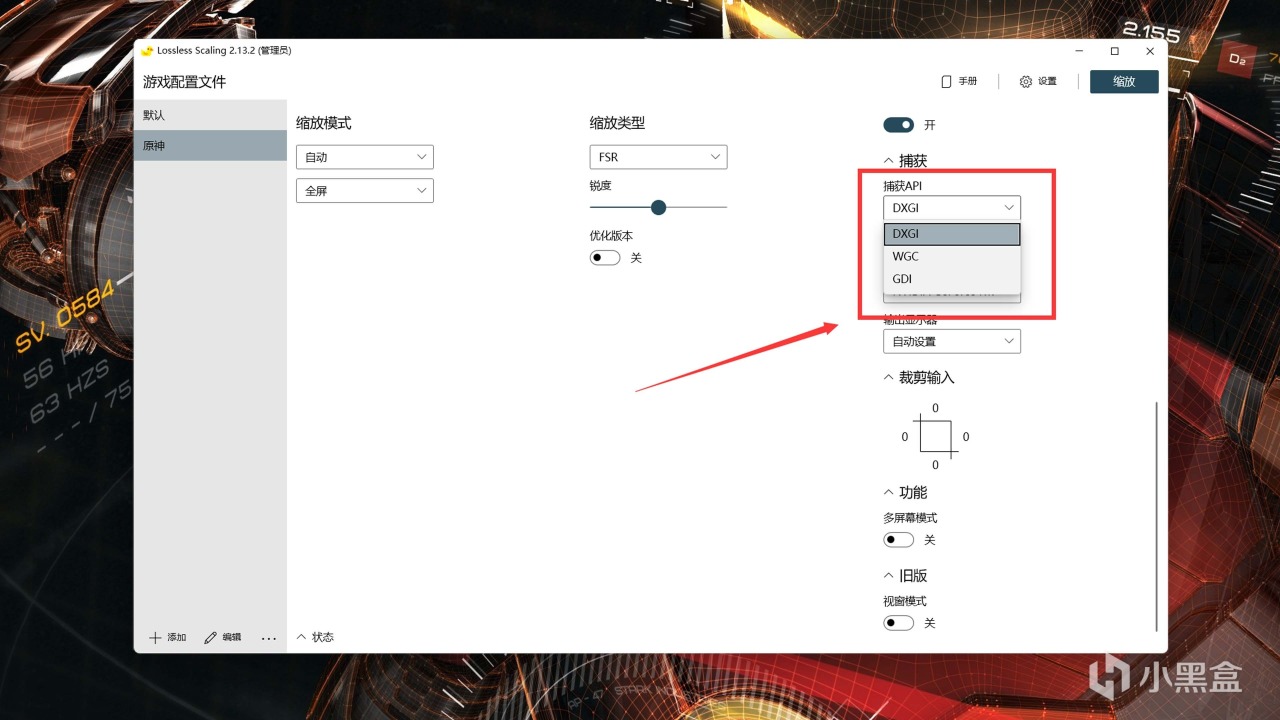Click the bottom crop value 0
1280x720 pixels.
tap(935, 465)
